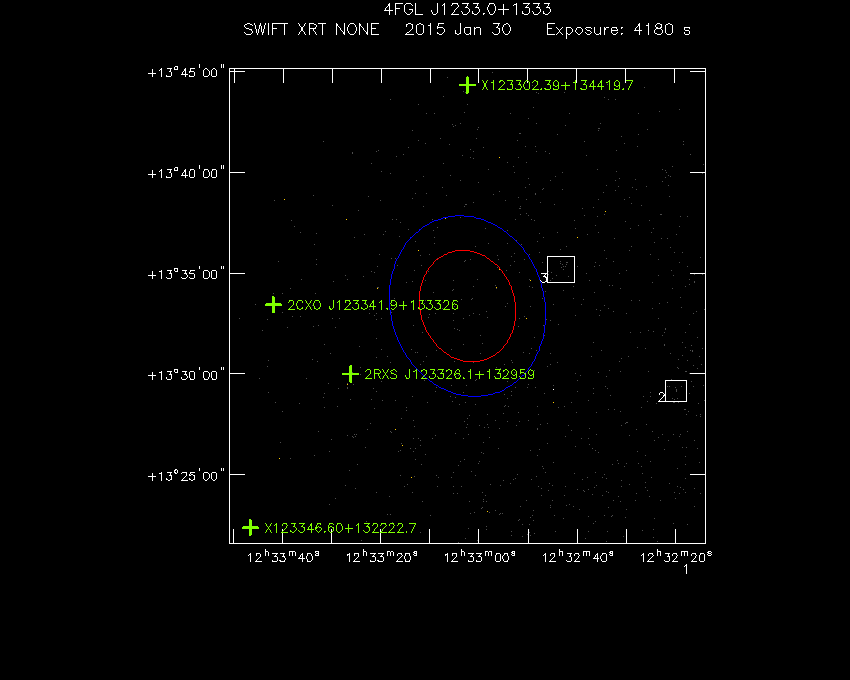Image resolution: width=850 pixels, height=680 pixels.
Task: Click the label X123302.39+134419.7
Action: point(557,86)
